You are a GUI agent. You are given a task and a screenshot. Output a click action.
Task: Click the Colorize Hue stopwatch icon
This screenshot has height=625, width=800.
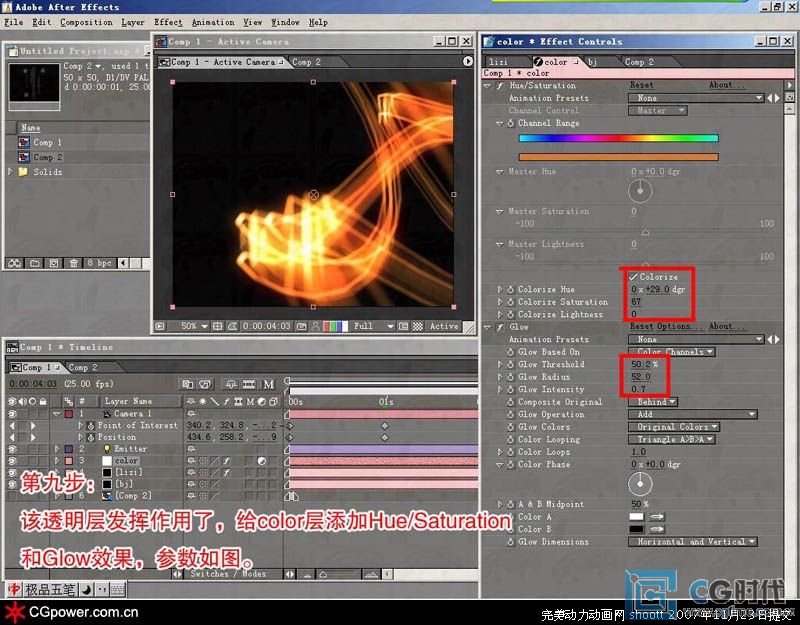point(510,289)
